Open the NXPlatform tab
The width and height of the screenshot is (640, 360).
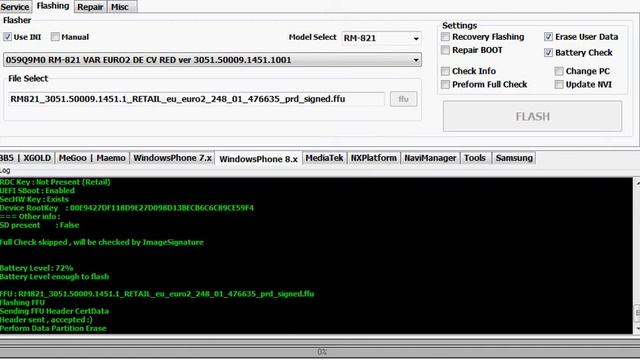pos(373,158)
